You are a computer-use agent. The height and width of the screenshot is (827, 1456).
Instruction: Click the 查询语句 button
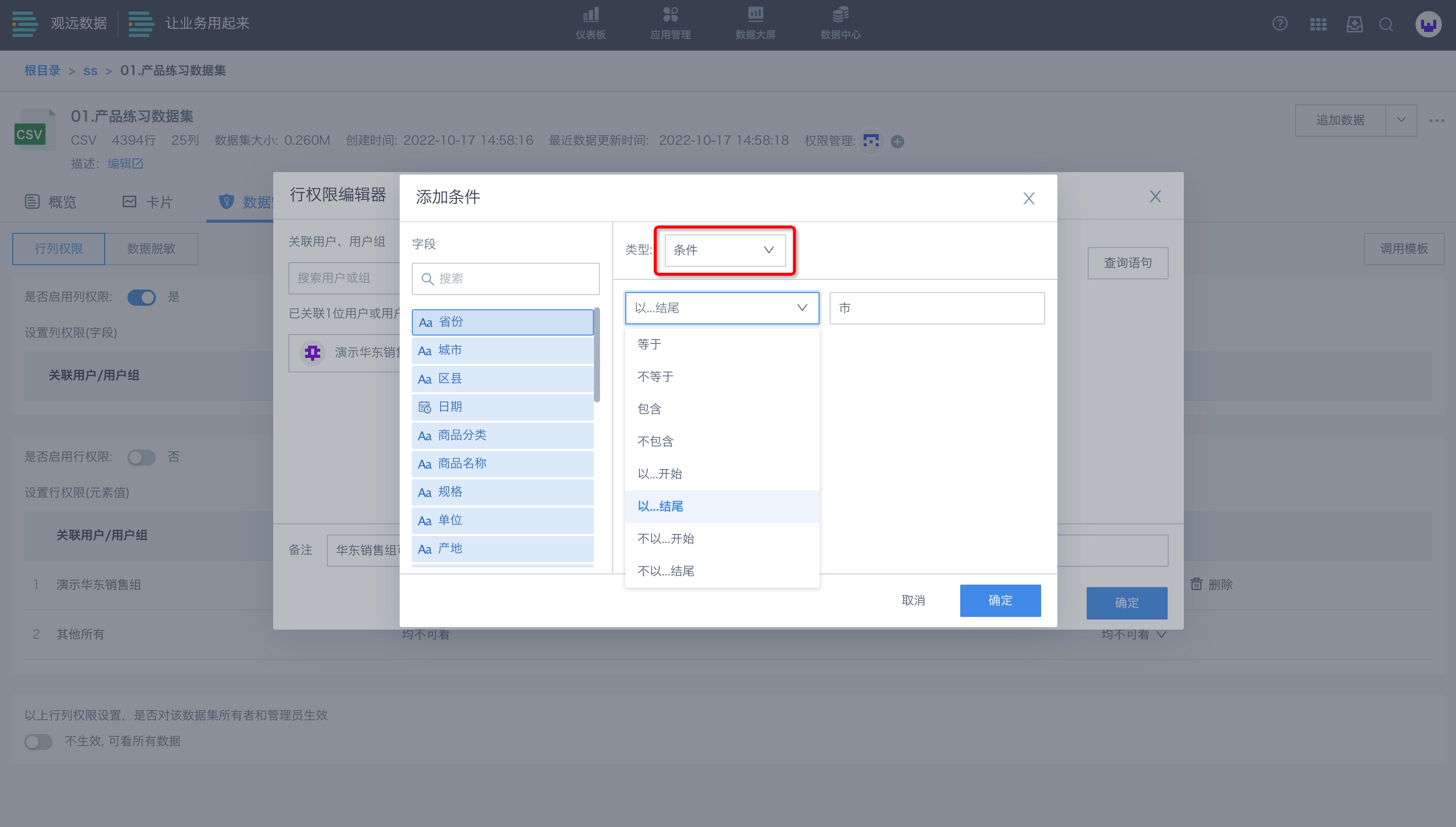click(x=1128, y=263)
